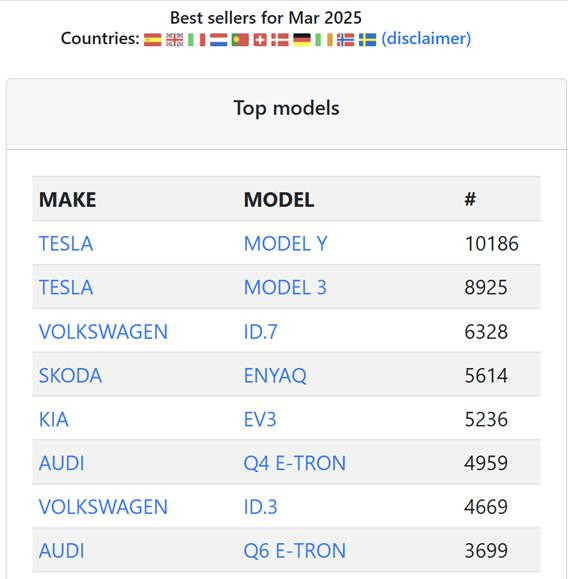
Task: Open the KIA make link
Action: (54, 419)
